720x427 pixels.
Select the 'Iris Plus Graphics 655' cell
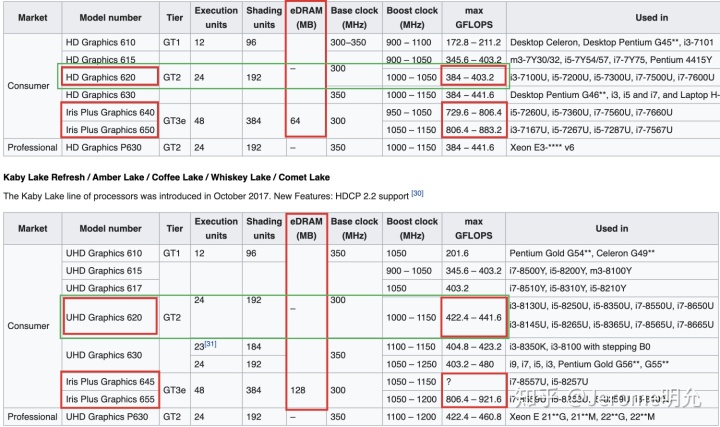(110, 399)
